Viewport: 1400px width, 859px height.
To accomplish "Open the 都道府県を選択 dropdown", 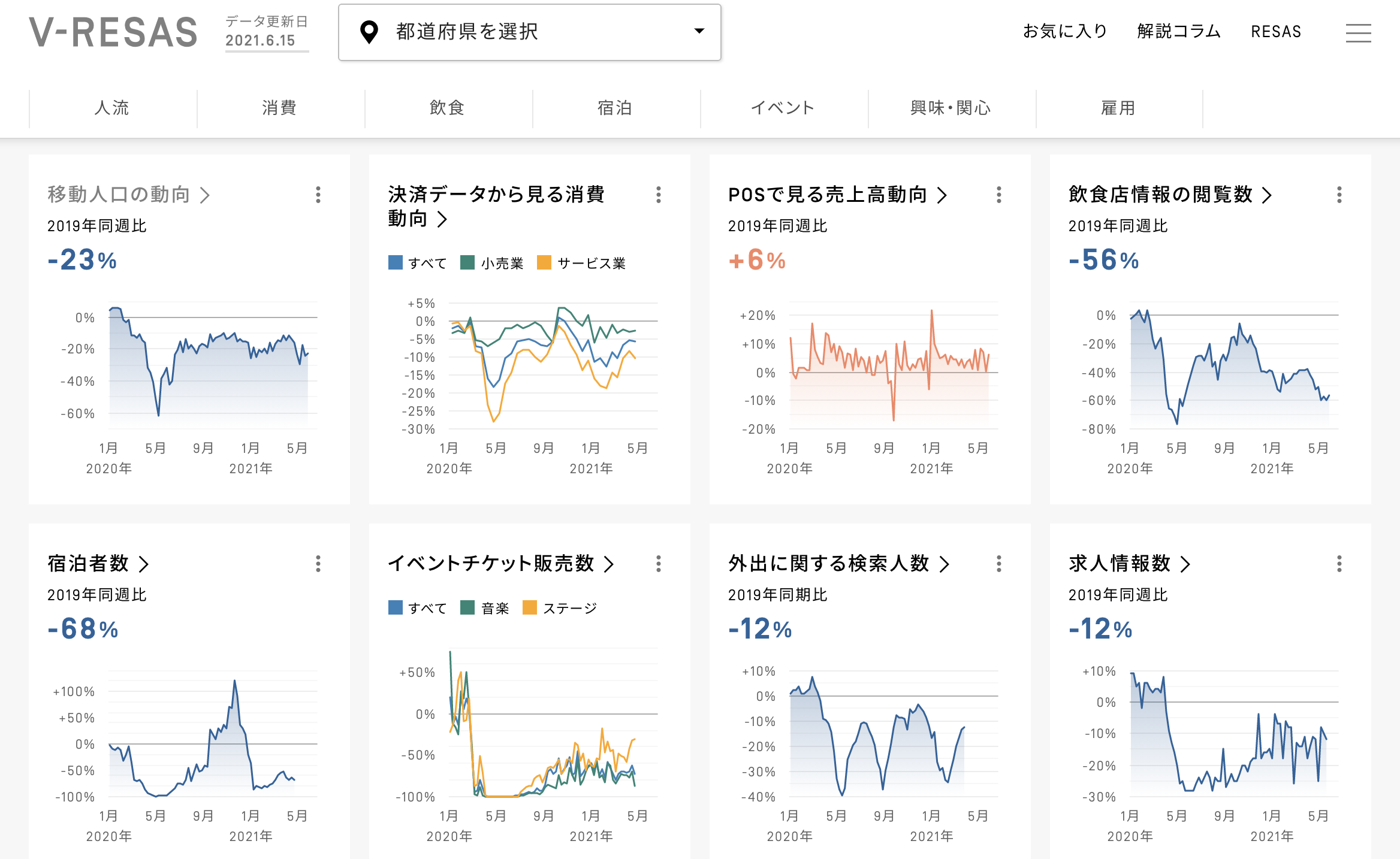I will 529,32.
